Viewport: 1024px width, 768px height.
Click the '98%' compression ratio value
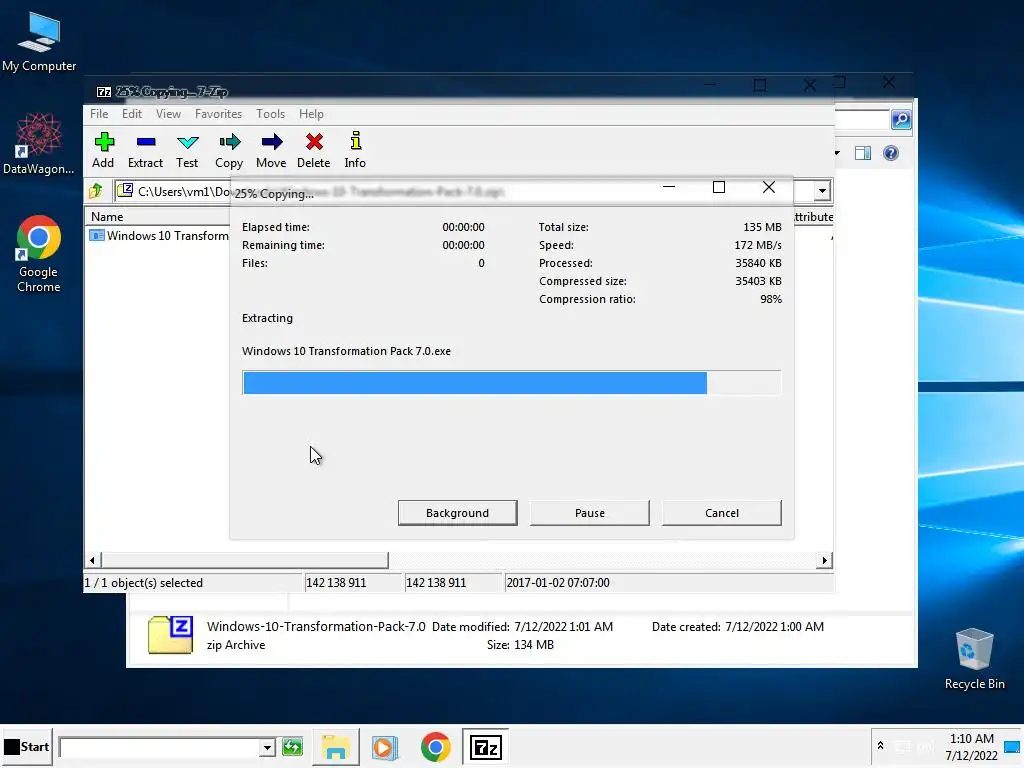click(x=771, y=299)
